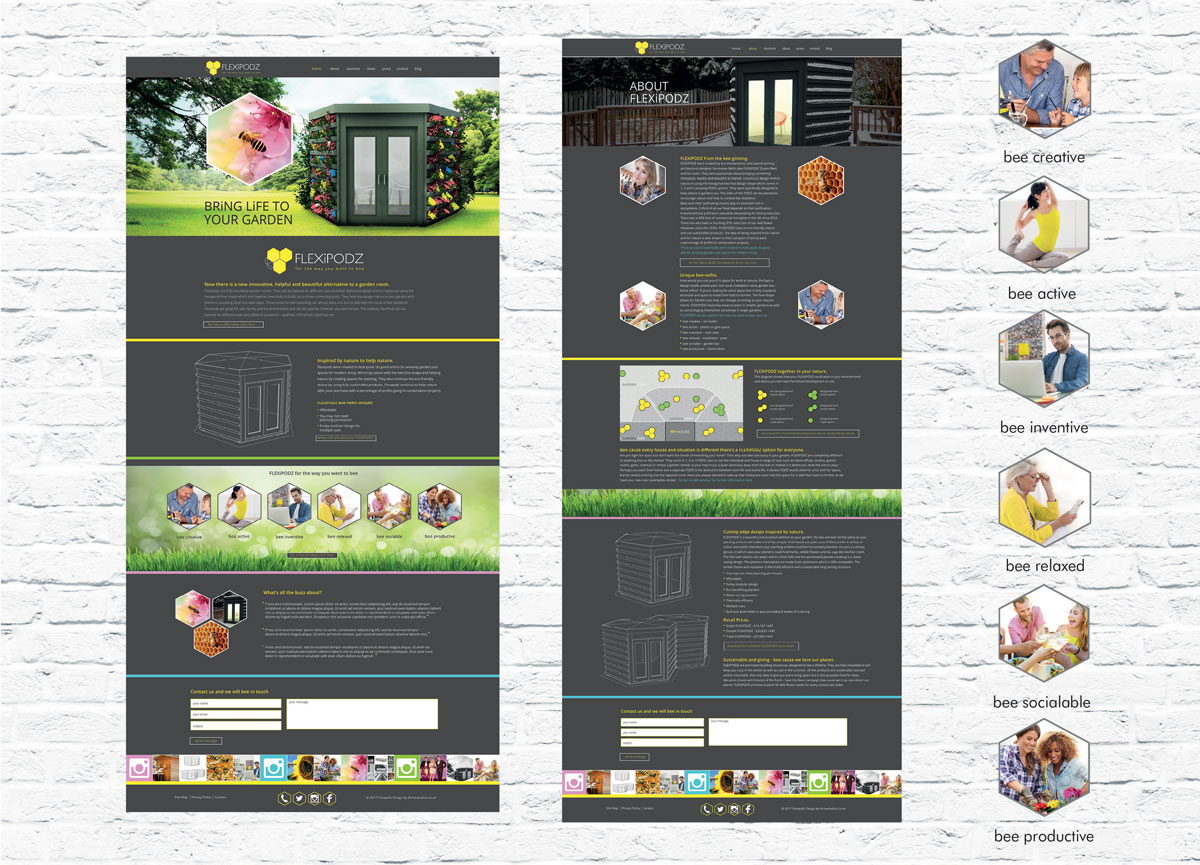1200x865 pixels.
Task: Click 'about' in the about page navigation
Action: 752,49
